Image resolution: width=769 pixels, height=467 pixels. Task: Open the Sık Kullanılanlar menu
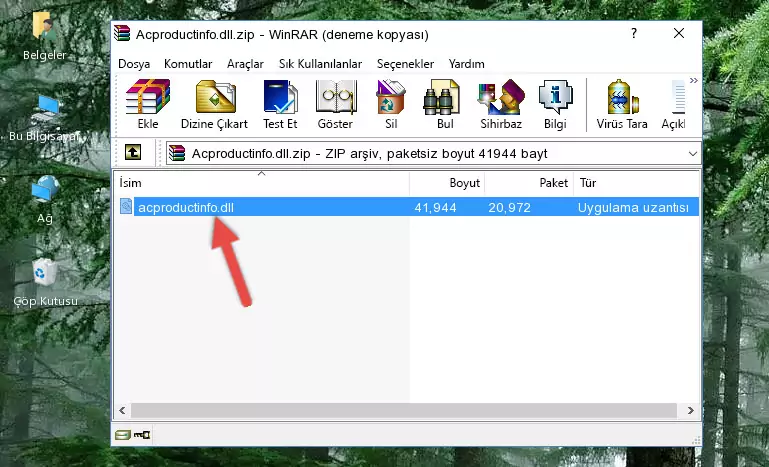pyautogui.click(x=320, y=64)
